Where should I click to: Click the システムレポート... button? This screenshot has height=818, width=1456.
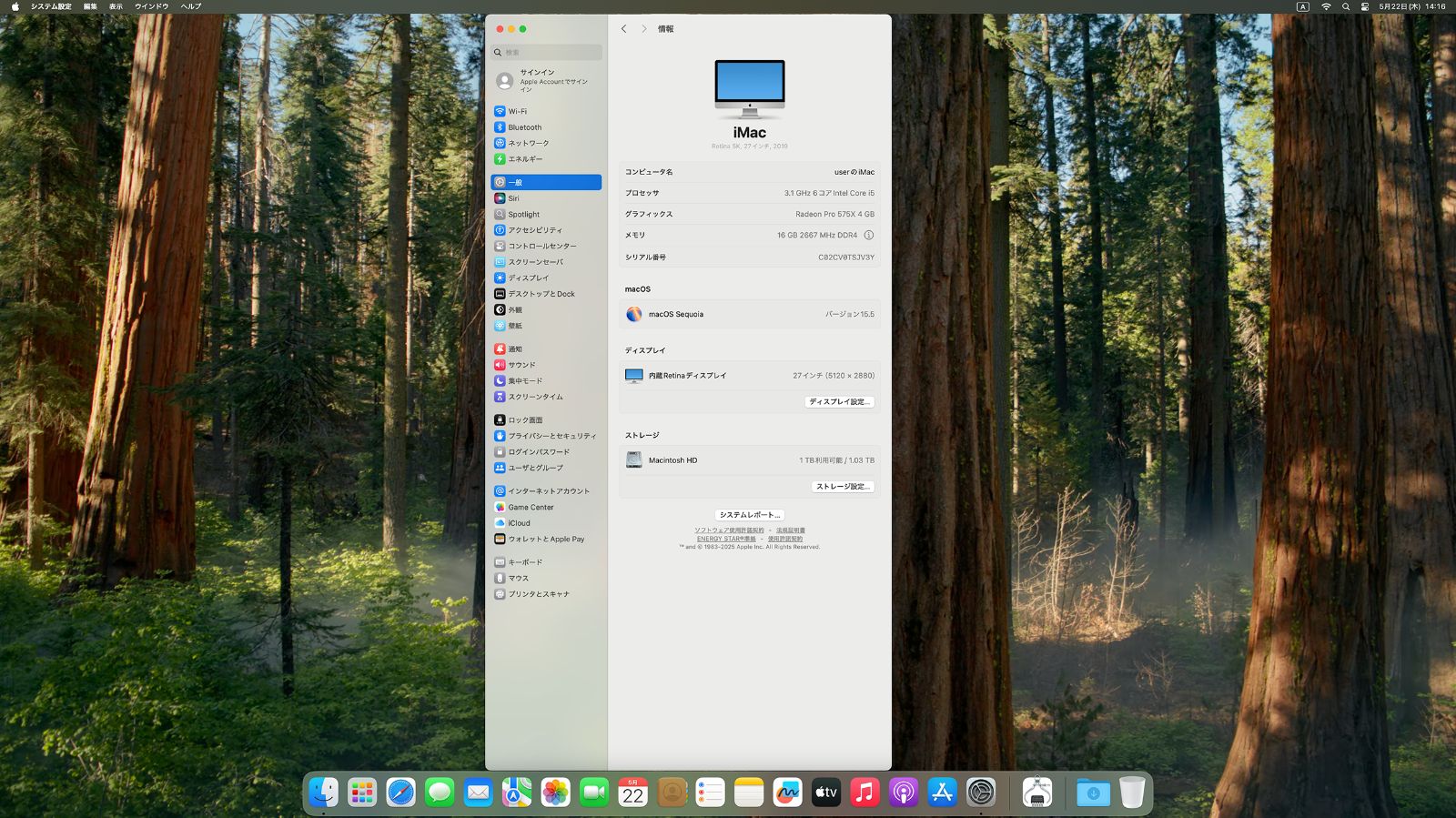pos(750,515)
